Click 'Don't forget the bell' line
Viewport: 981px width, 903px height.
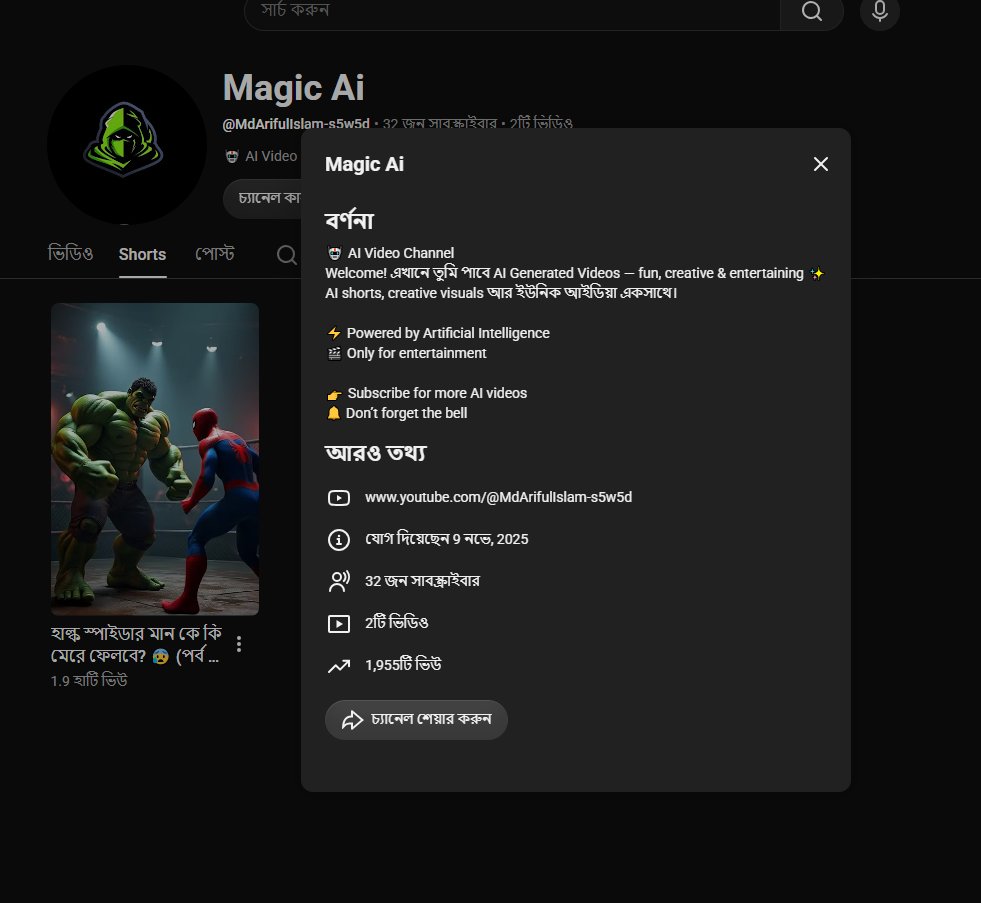click(x=406, y=413)
